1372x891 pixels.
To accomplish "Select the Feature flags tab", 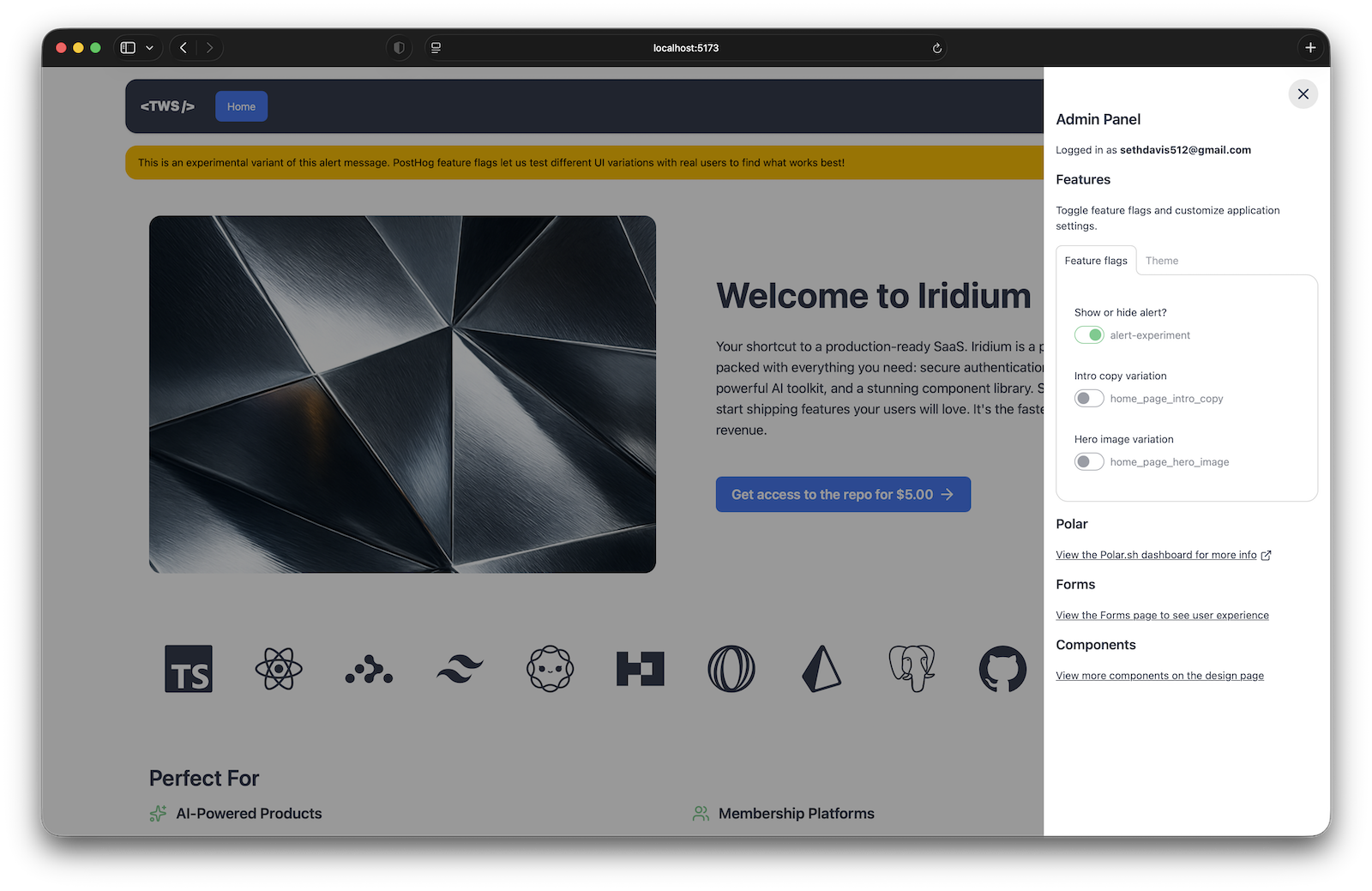I will tap(1096, 260).
